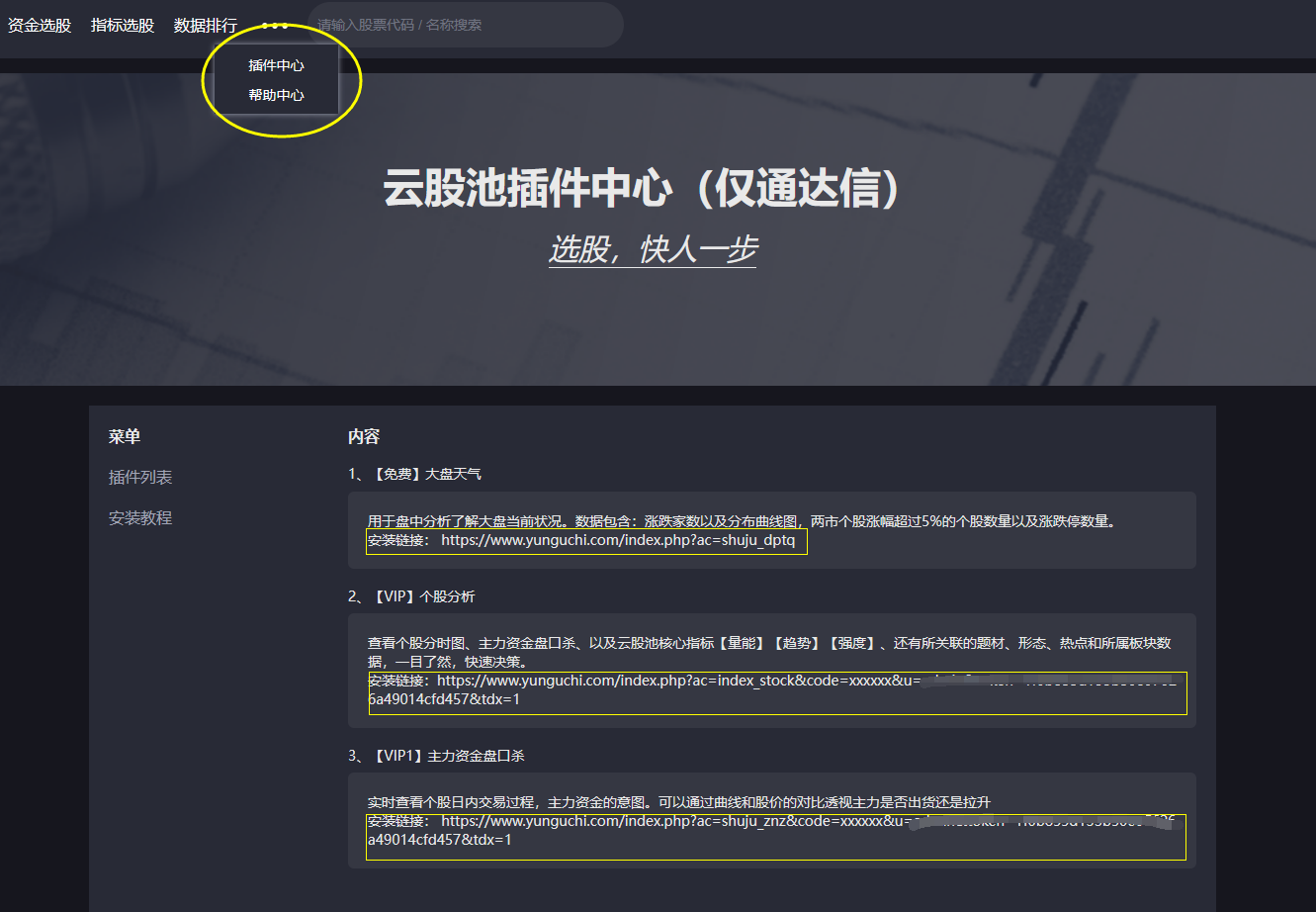Image resolution: width=1316 pixels, height=912 pixels.
Task: Focus the stock code / name search field
Action: coord(466,25)
